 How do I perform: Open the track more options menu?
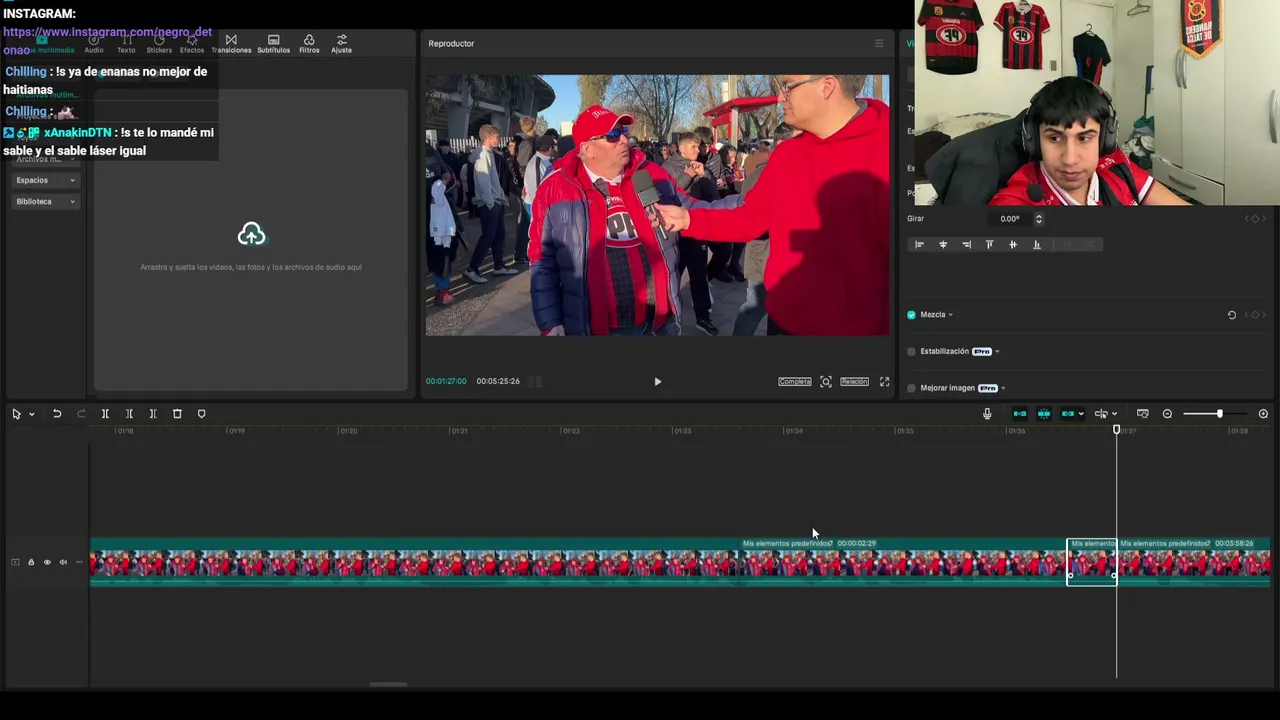(x=79, y=562)
